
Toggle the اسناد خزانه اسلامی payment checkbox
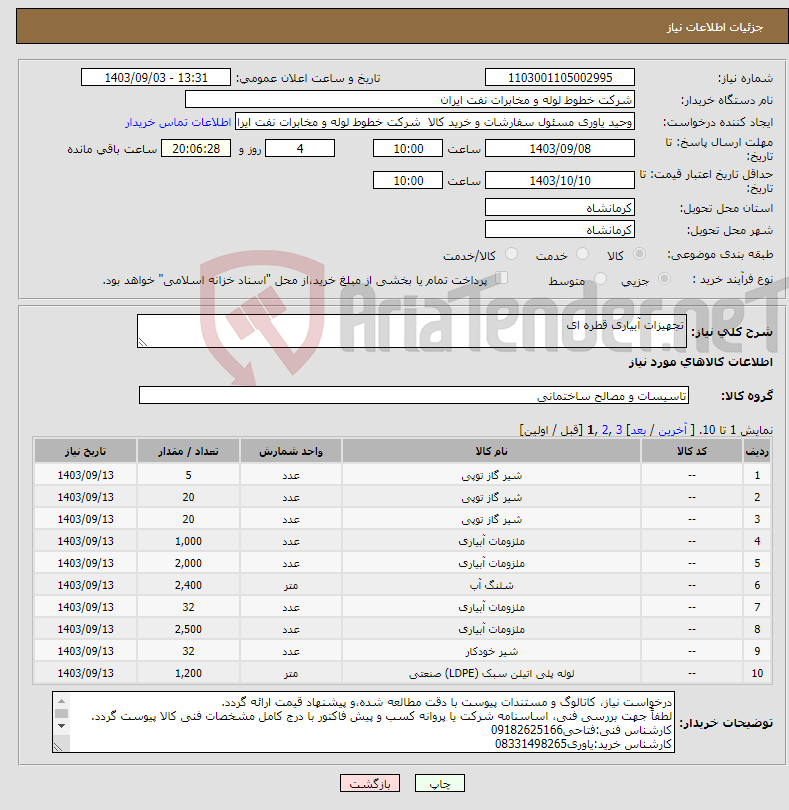tap(501, 278)
